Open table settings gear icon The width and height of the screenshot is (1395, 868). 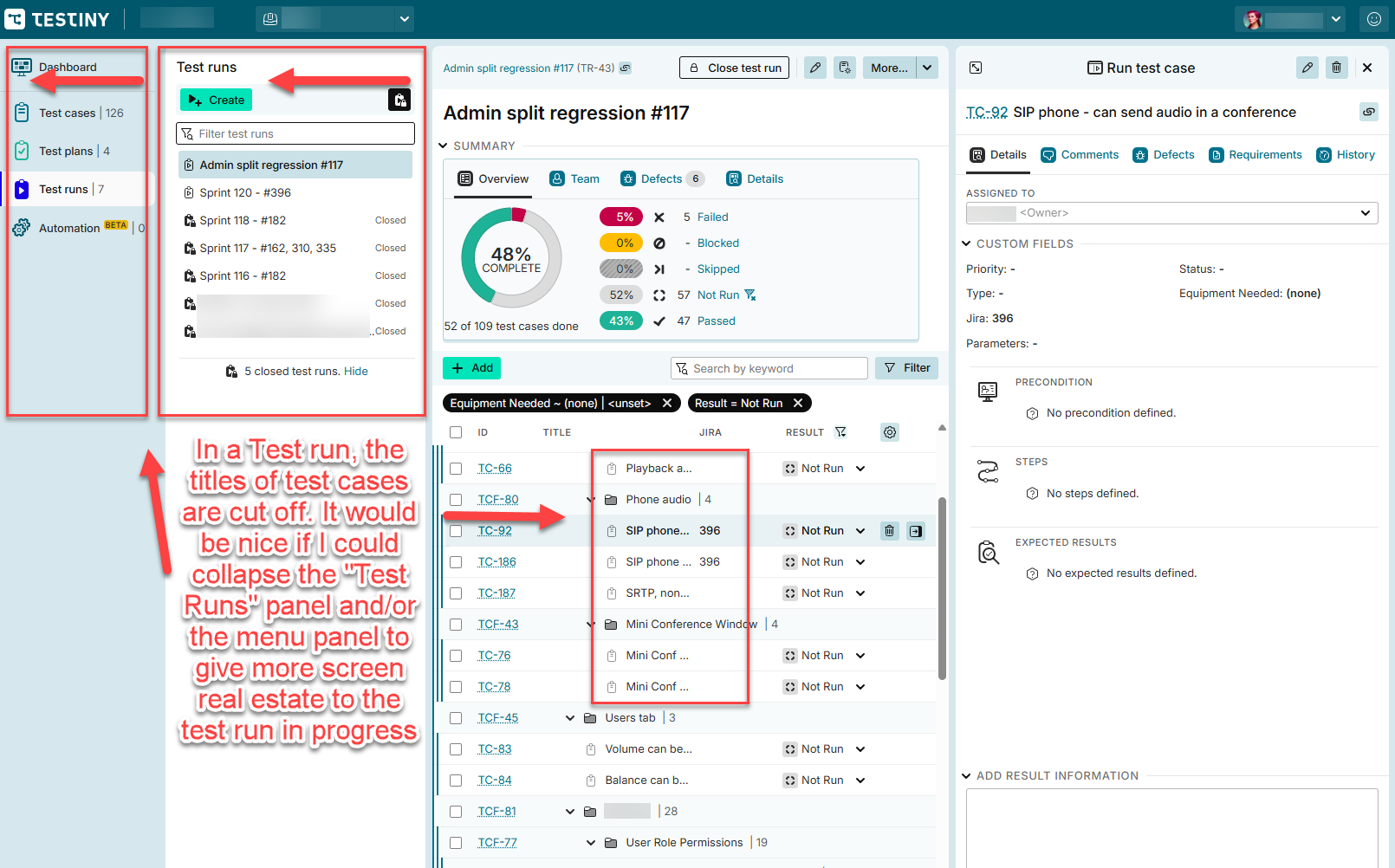pyautogui.click(x=890, y=432)
